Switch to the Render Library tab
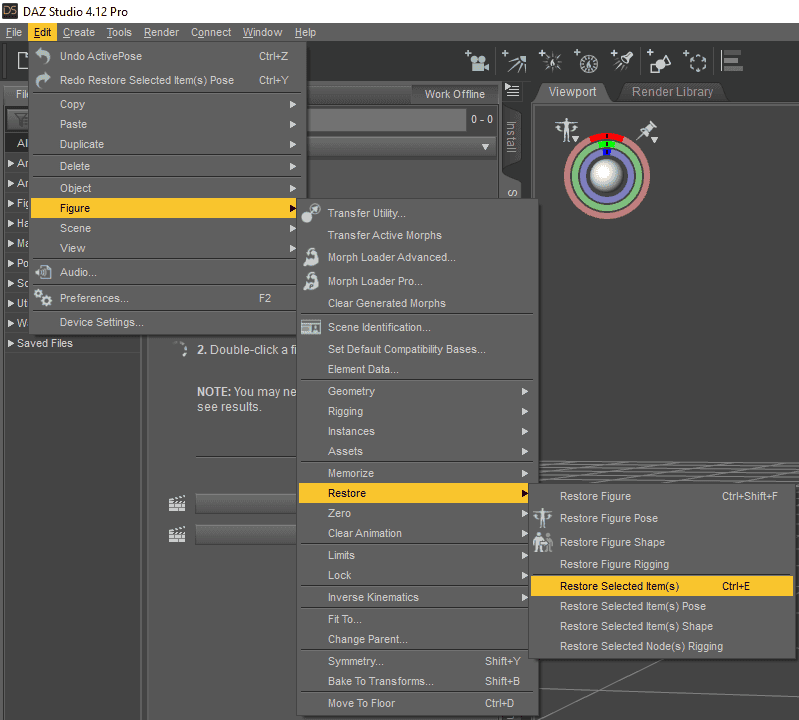Screen dimensions: 799x720 672,92
